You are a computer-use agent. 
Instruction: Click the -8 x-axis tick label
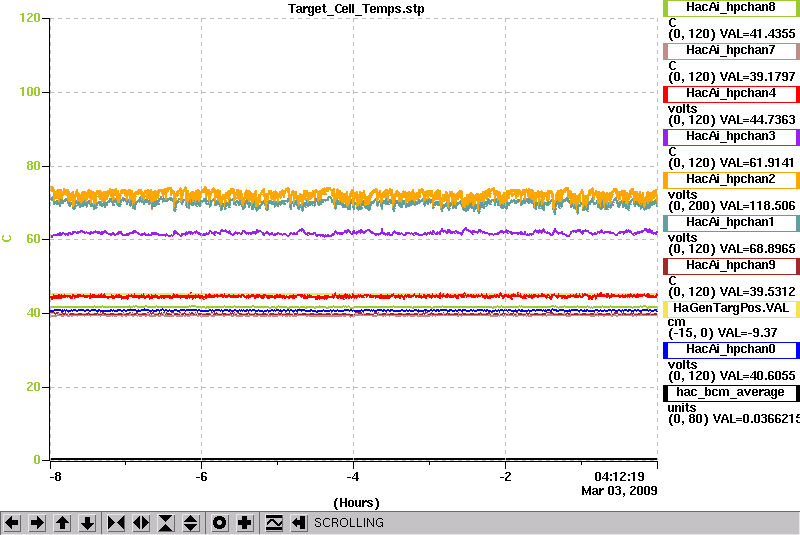[55, 477]
